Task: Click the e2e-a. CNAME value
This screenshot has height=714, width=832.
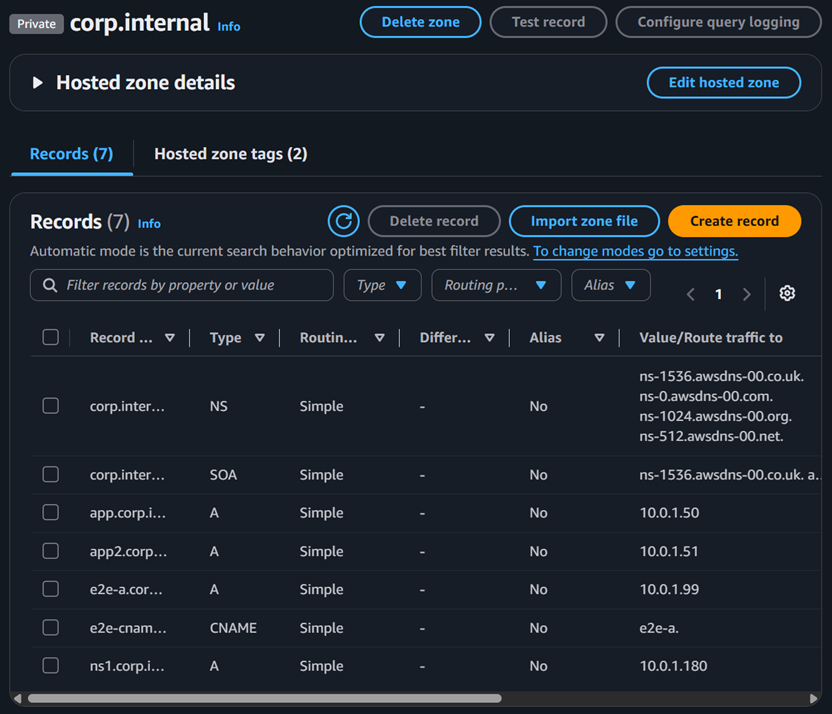Action: [x=658, y=628]
